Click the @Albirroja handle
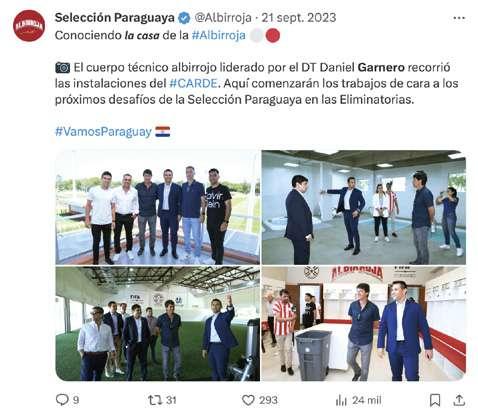Screen dimensions: 478x419 point(223,18)
